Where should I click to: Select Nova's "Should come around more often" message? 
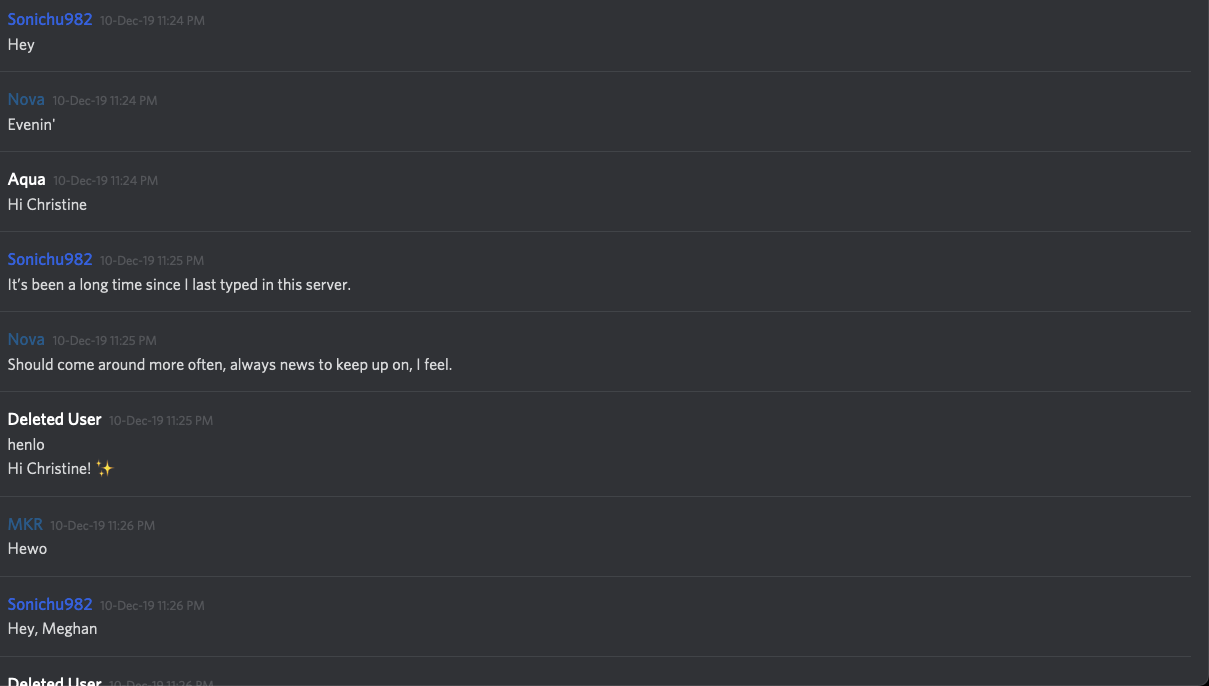230,365
